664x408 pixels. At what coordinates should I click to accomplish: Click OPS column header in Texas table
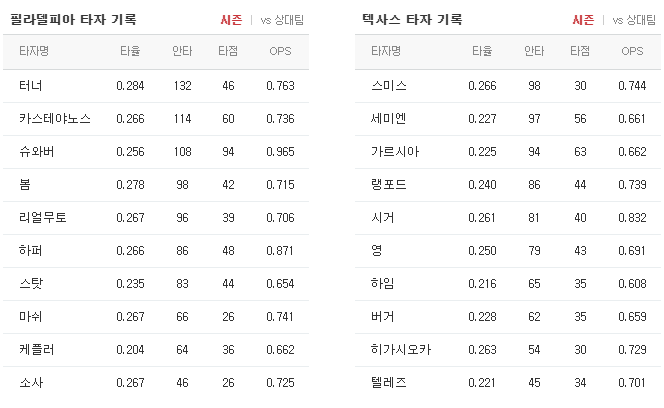click(632, 51)
